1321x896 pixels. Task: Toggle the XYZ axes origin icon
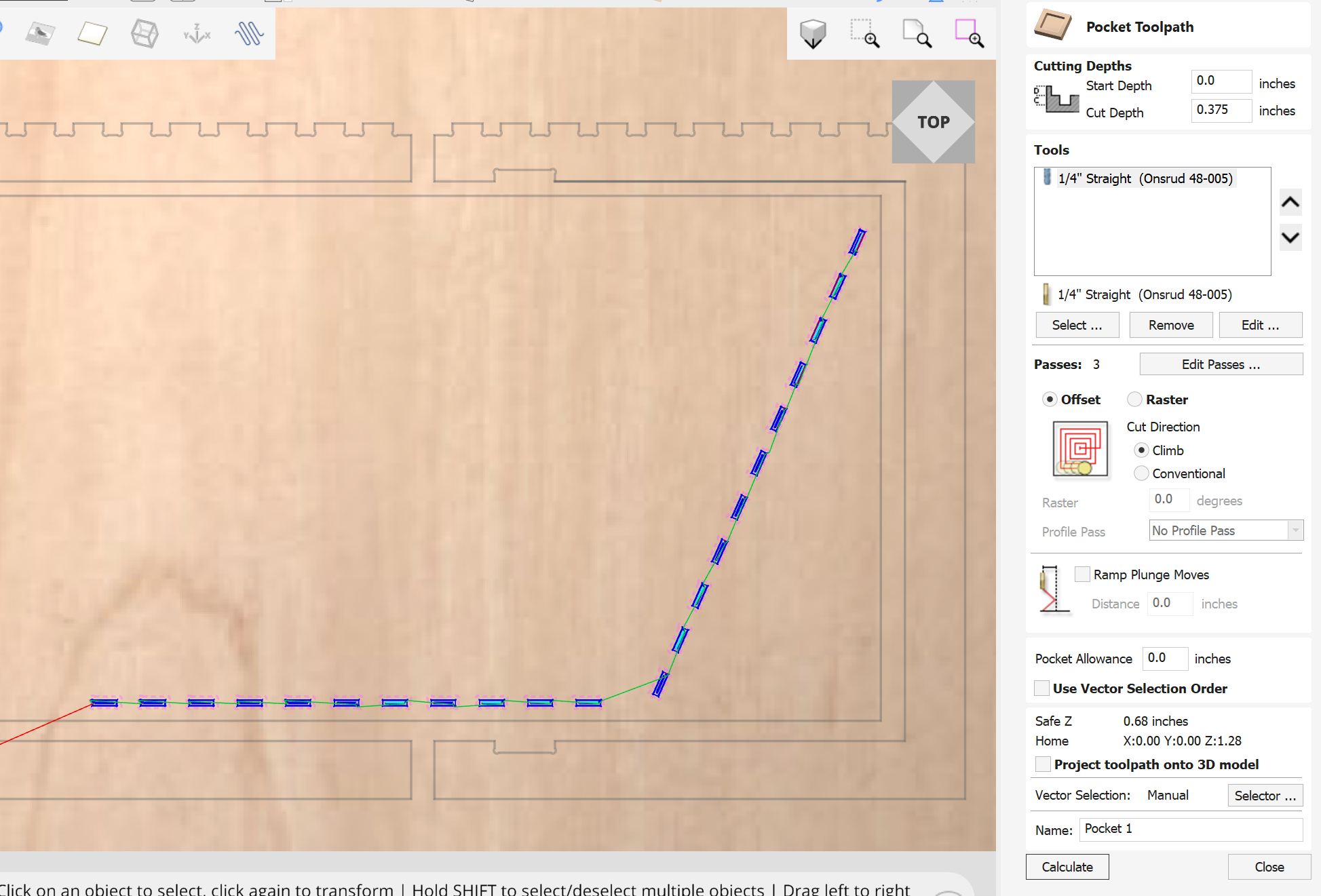point(197,33)
